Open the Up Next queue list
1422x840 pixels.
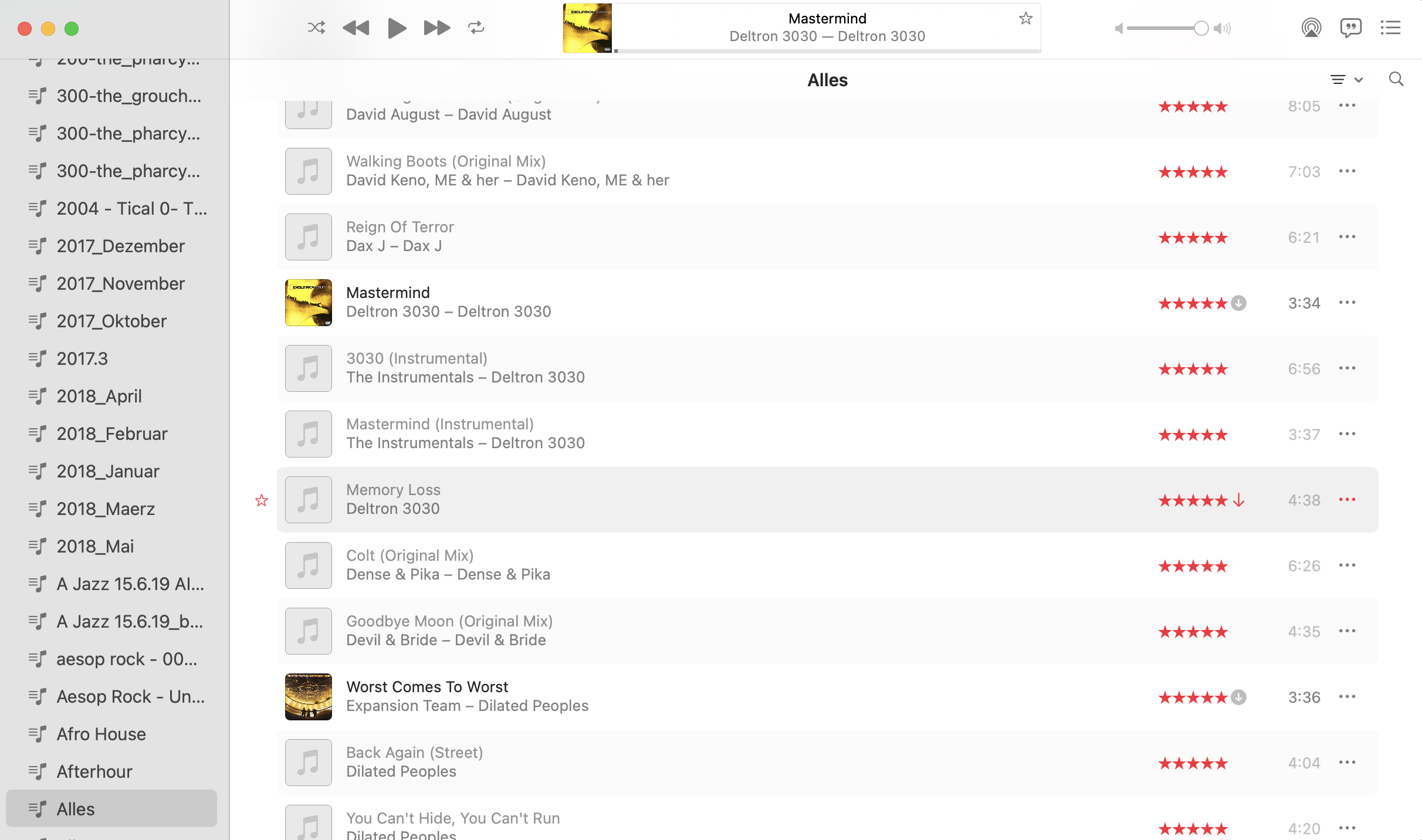[1390, 28]
